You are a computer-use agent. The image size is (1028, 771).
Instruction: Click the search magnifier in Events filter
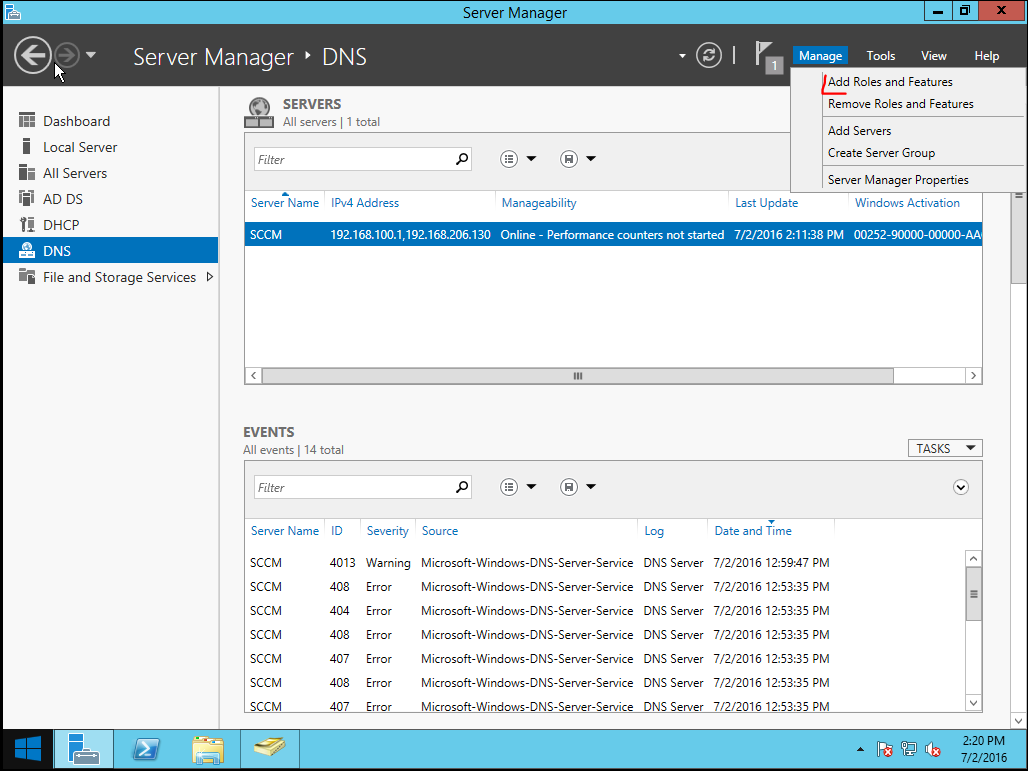[x=462, y=487]
